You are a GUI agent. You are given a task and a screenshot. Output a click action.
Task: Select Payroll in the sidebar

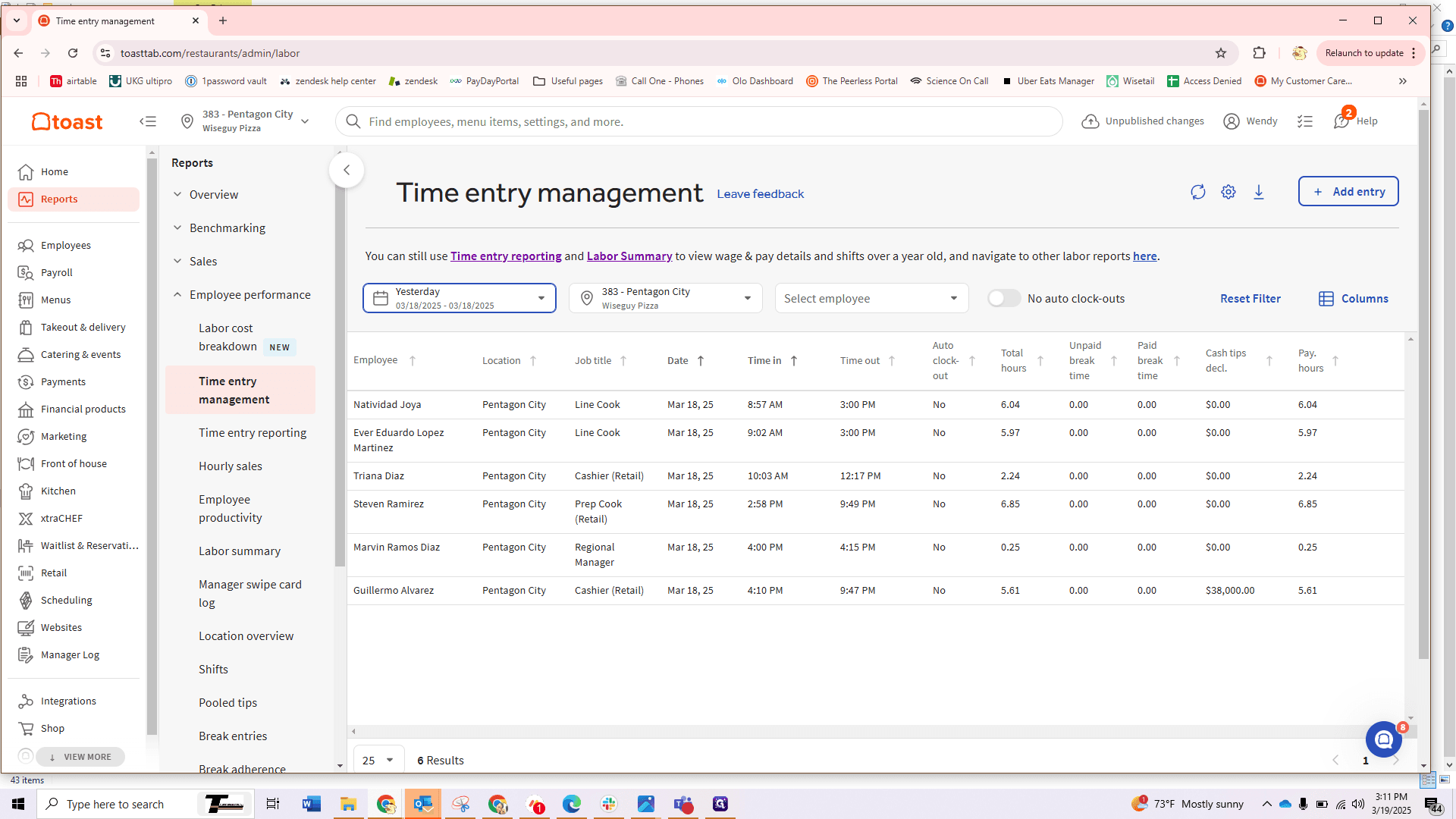click(x=57, y=272)
